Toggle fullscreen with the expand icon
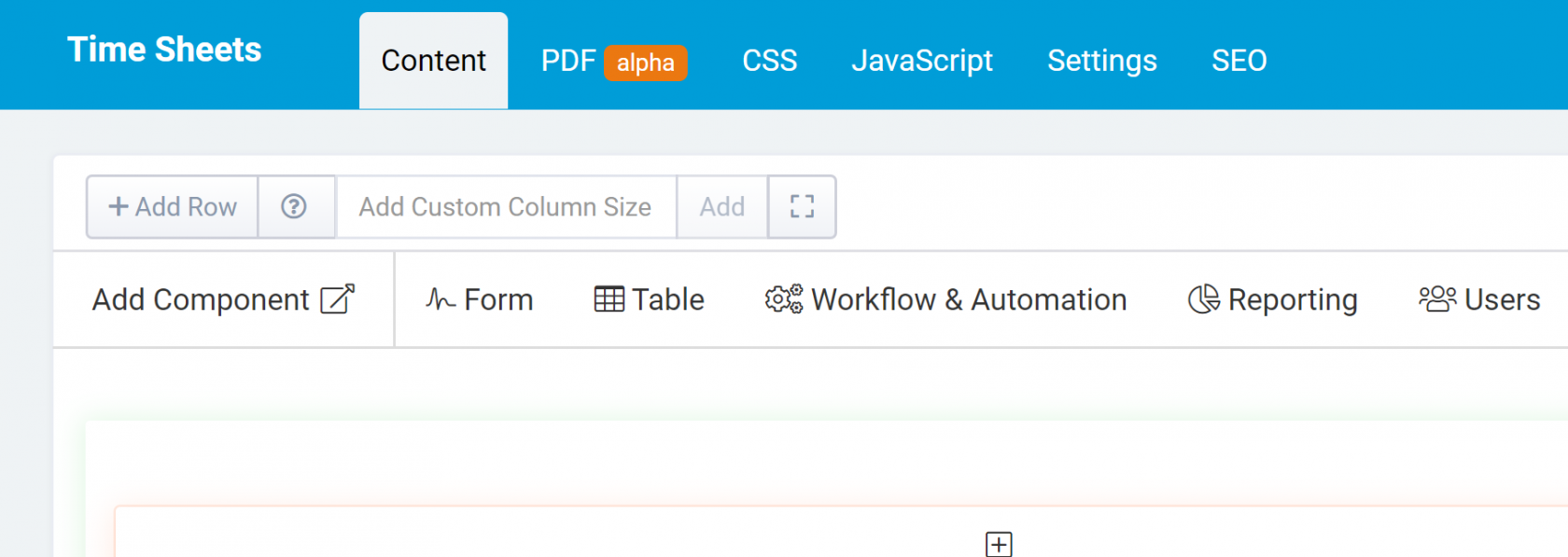 [802, 206]
